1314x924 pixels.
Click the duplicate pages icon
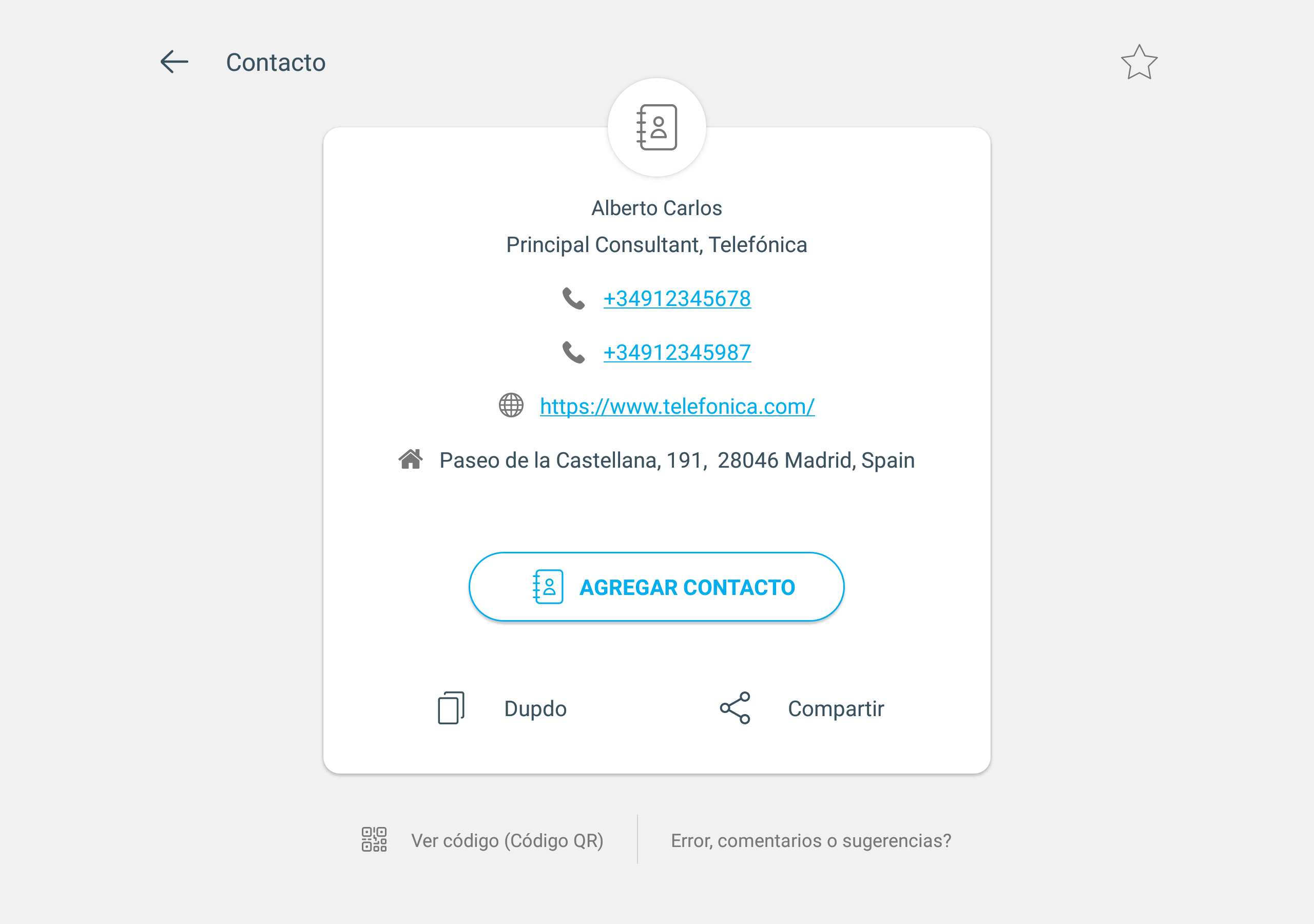click(451, 708)
